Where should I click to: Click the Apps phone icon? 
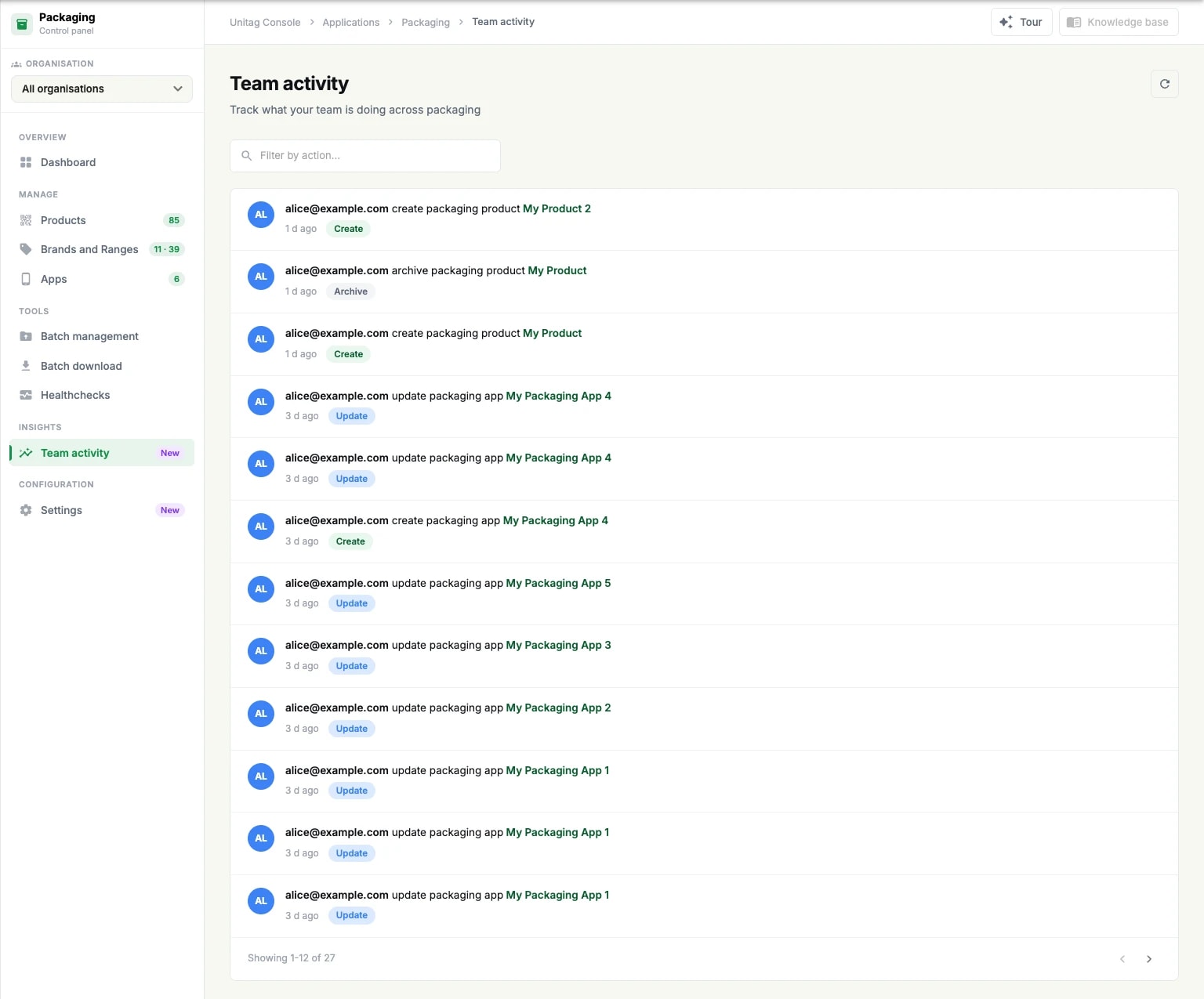pyautogui.click(x=26, y=279)
